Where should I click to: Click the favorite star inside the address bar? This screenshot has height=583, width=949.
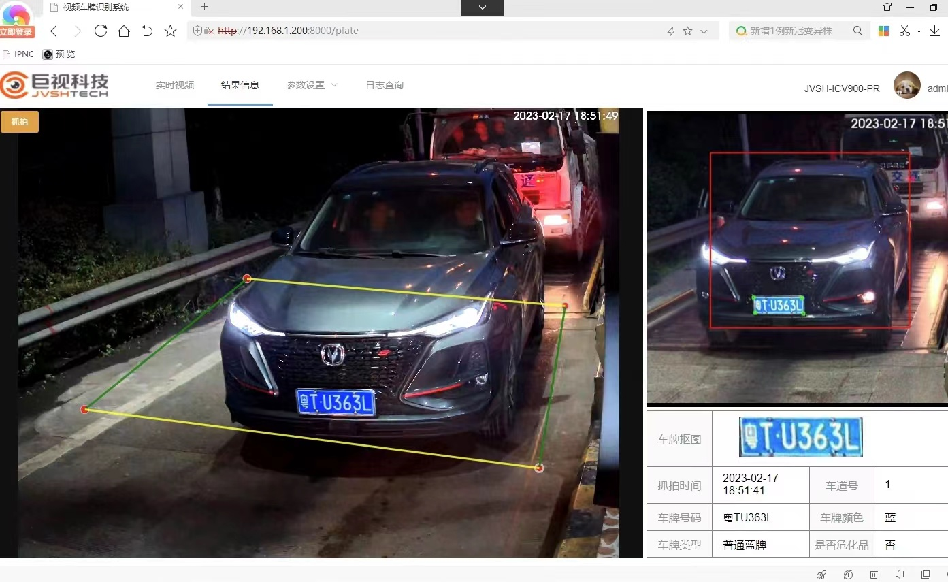(x=688, y=31)
